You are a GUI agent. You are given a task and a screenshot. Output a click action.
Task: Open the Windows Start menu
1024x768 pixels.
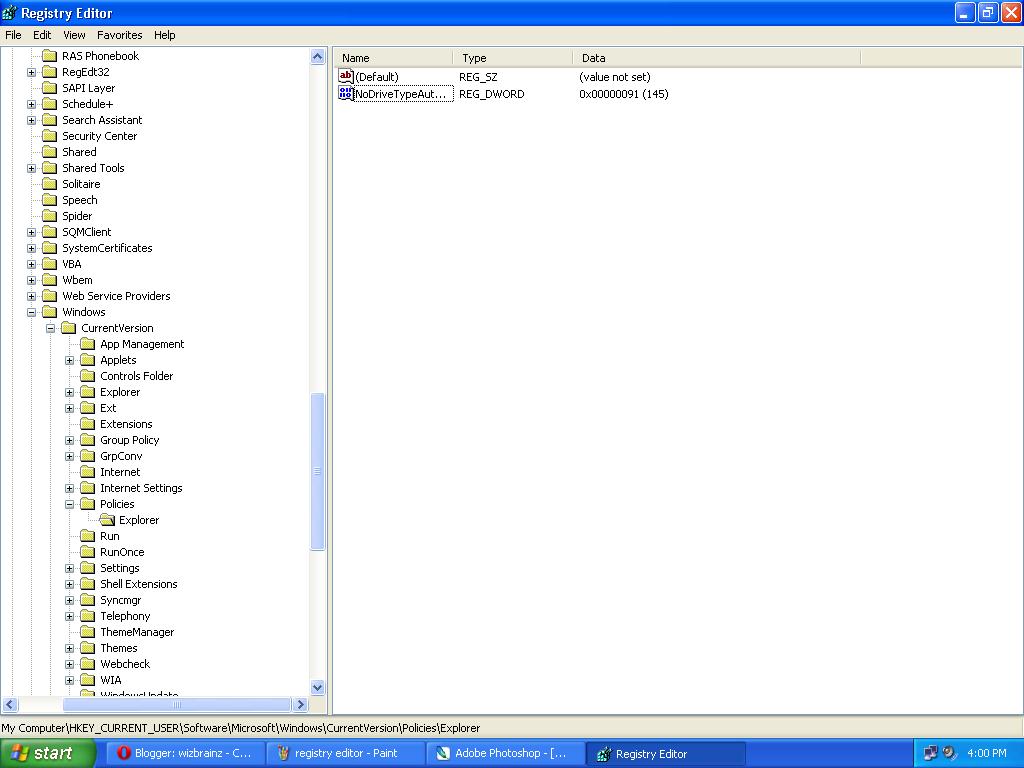click(x=48, y=753)
